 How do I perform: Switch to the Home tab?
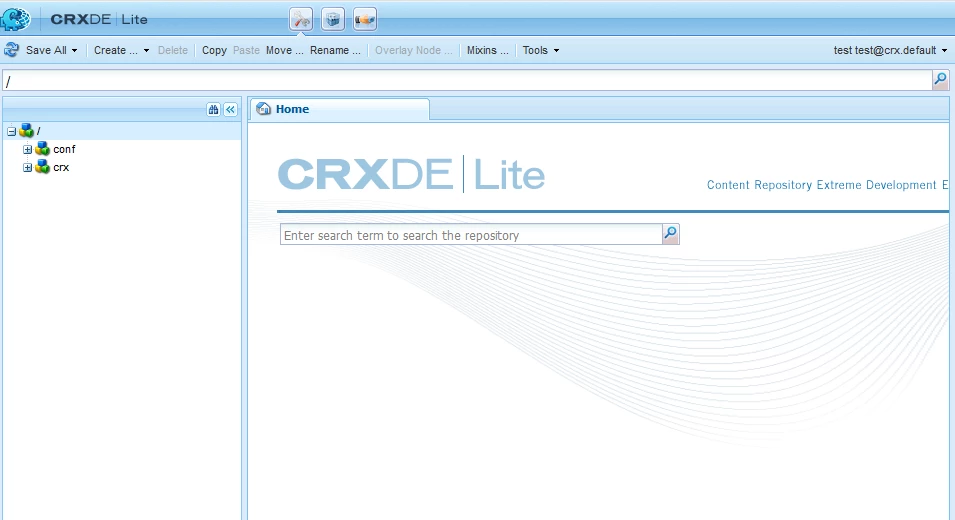340,110
